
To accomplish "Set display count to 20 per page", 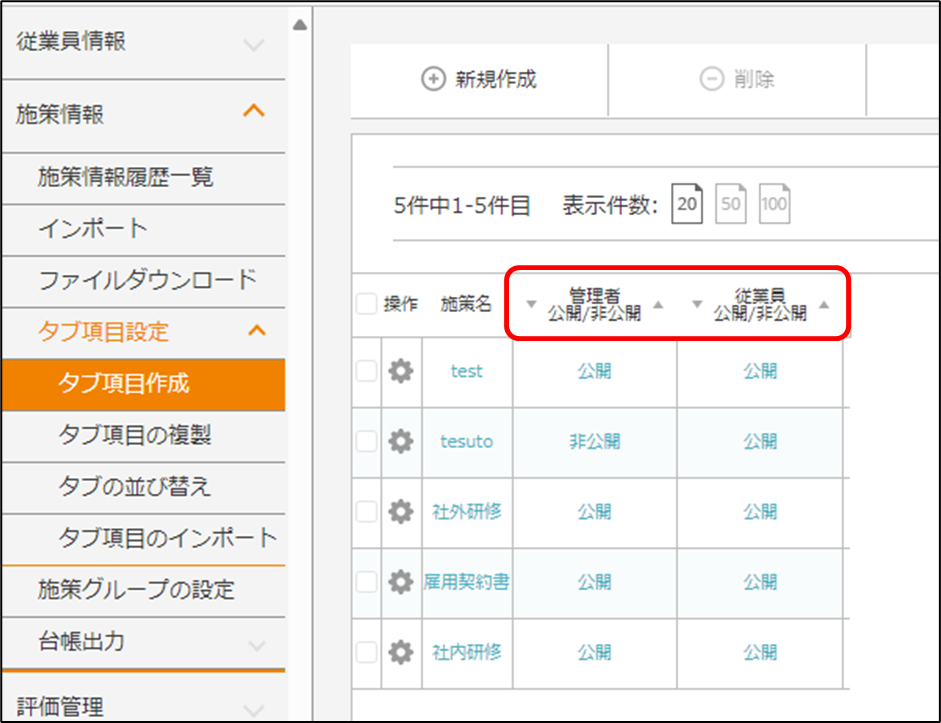I will (687, 205).
